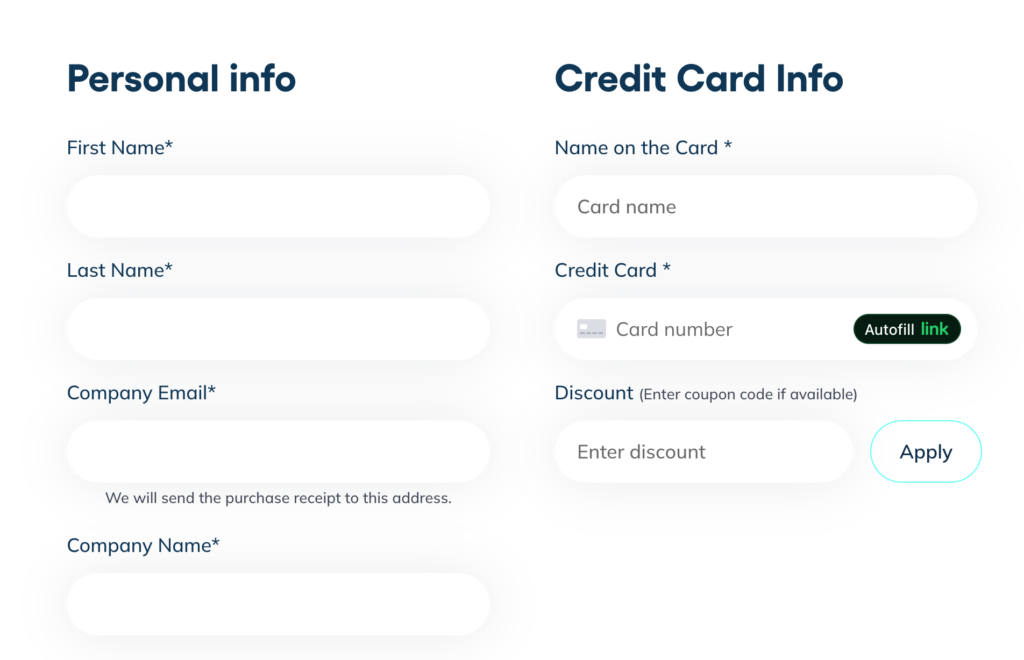Focus the First Name input field
The image size is (1024, 660).
click(x=278, y=207)
